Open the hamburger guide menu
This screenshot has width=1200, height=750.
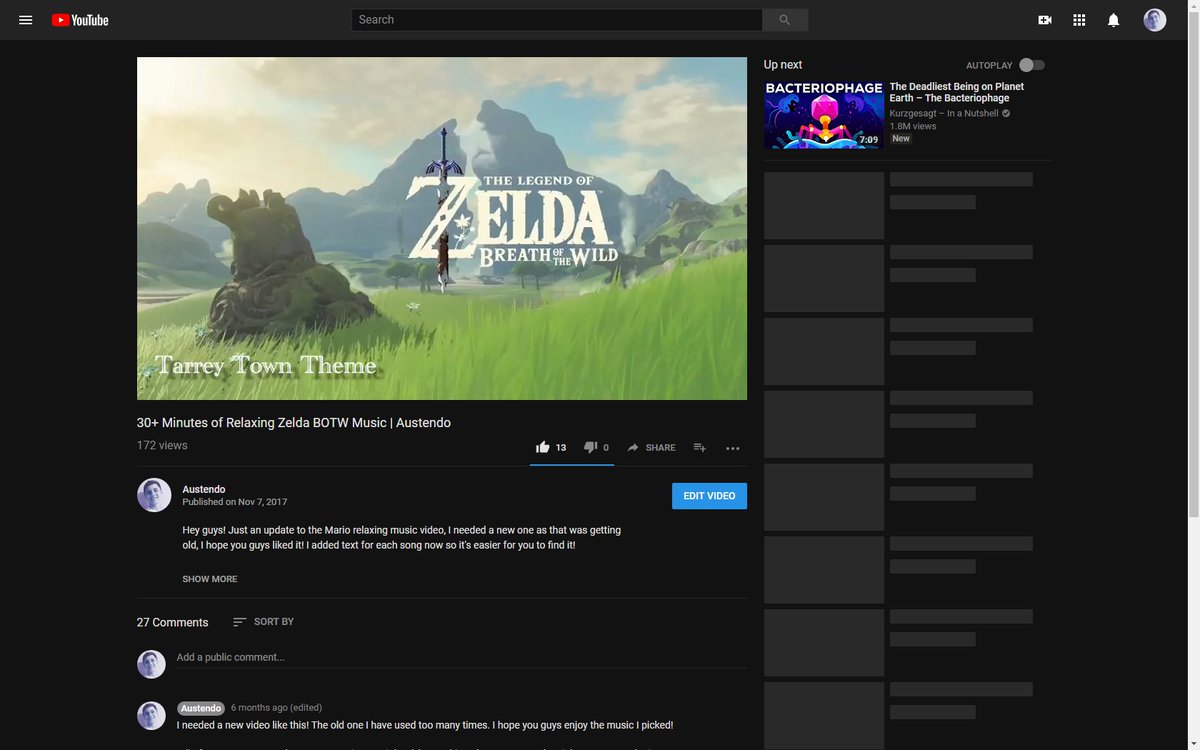tap(26, 20)
